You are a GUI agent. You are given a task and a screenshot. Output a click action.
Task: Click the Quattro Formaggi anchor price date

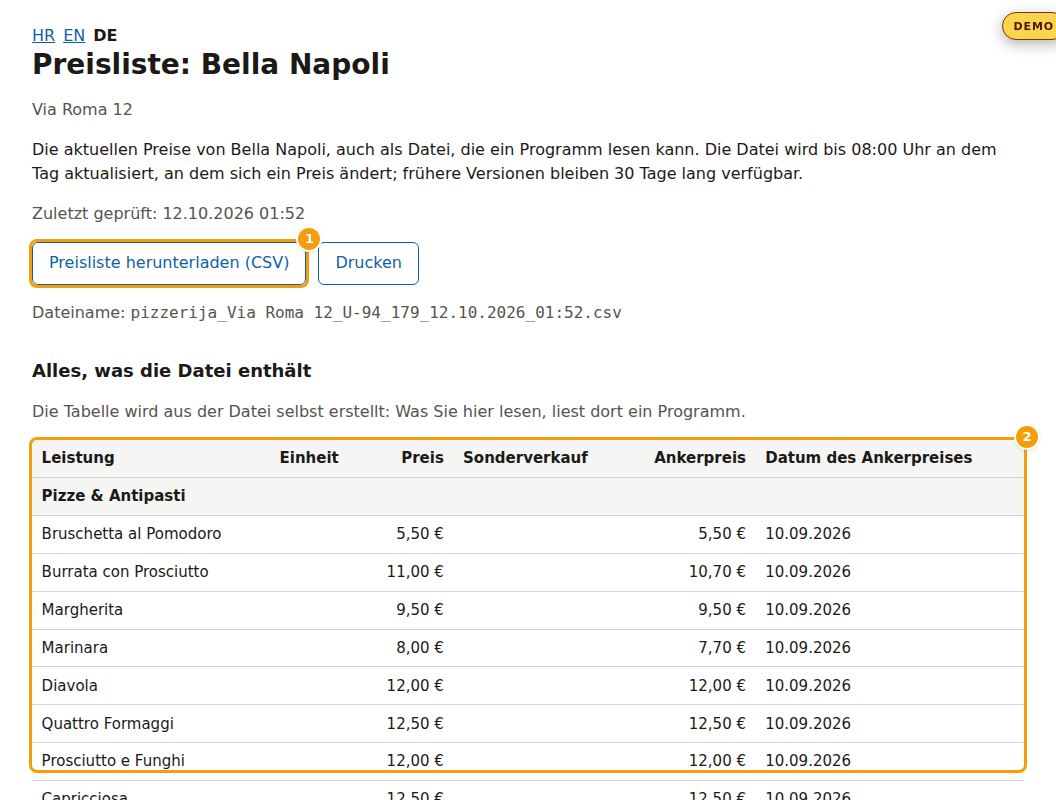(808, 724)
